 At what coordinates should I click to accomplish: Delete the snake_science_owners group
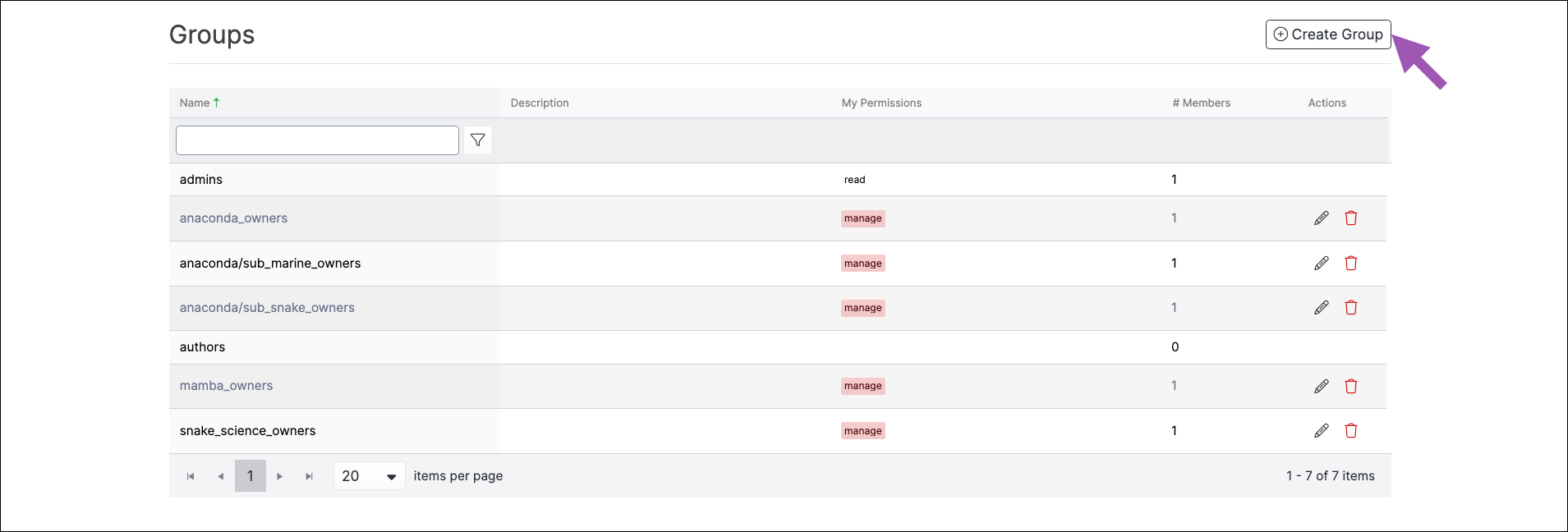click(x=1351, y=431)
